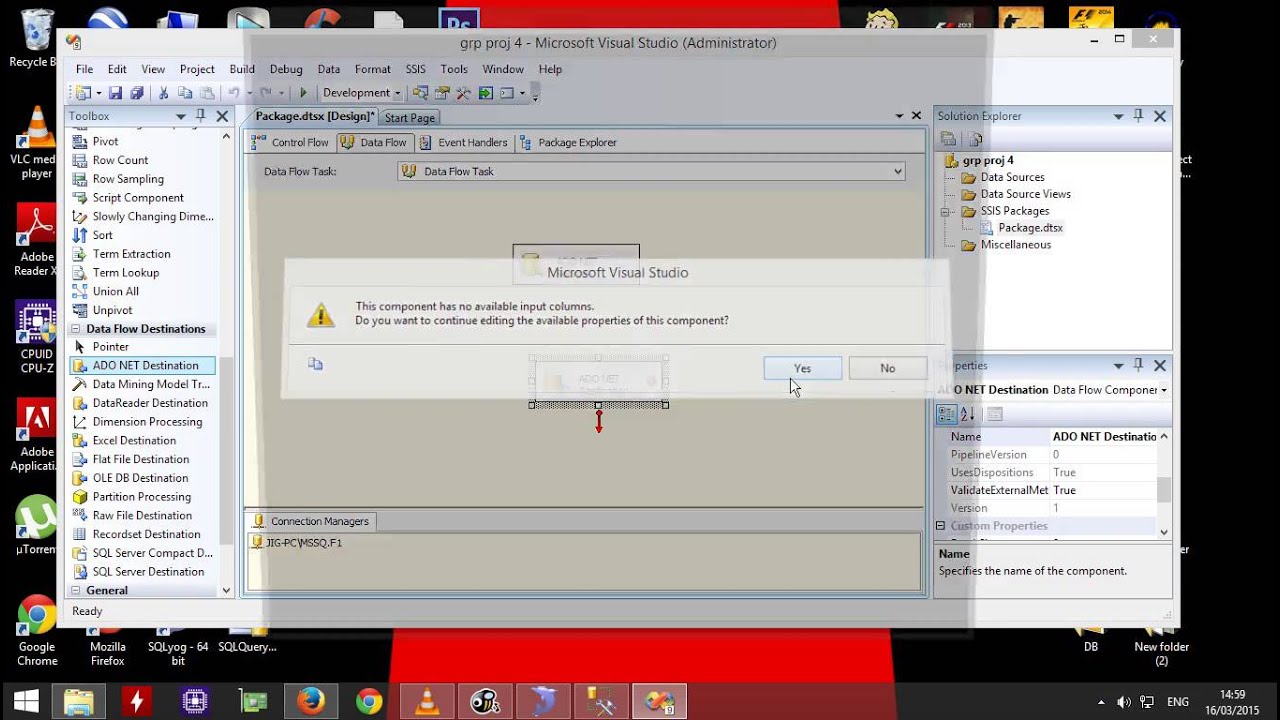
Task: Click the Toolbox scrollbar down arrow
Action: click(226, 591)
